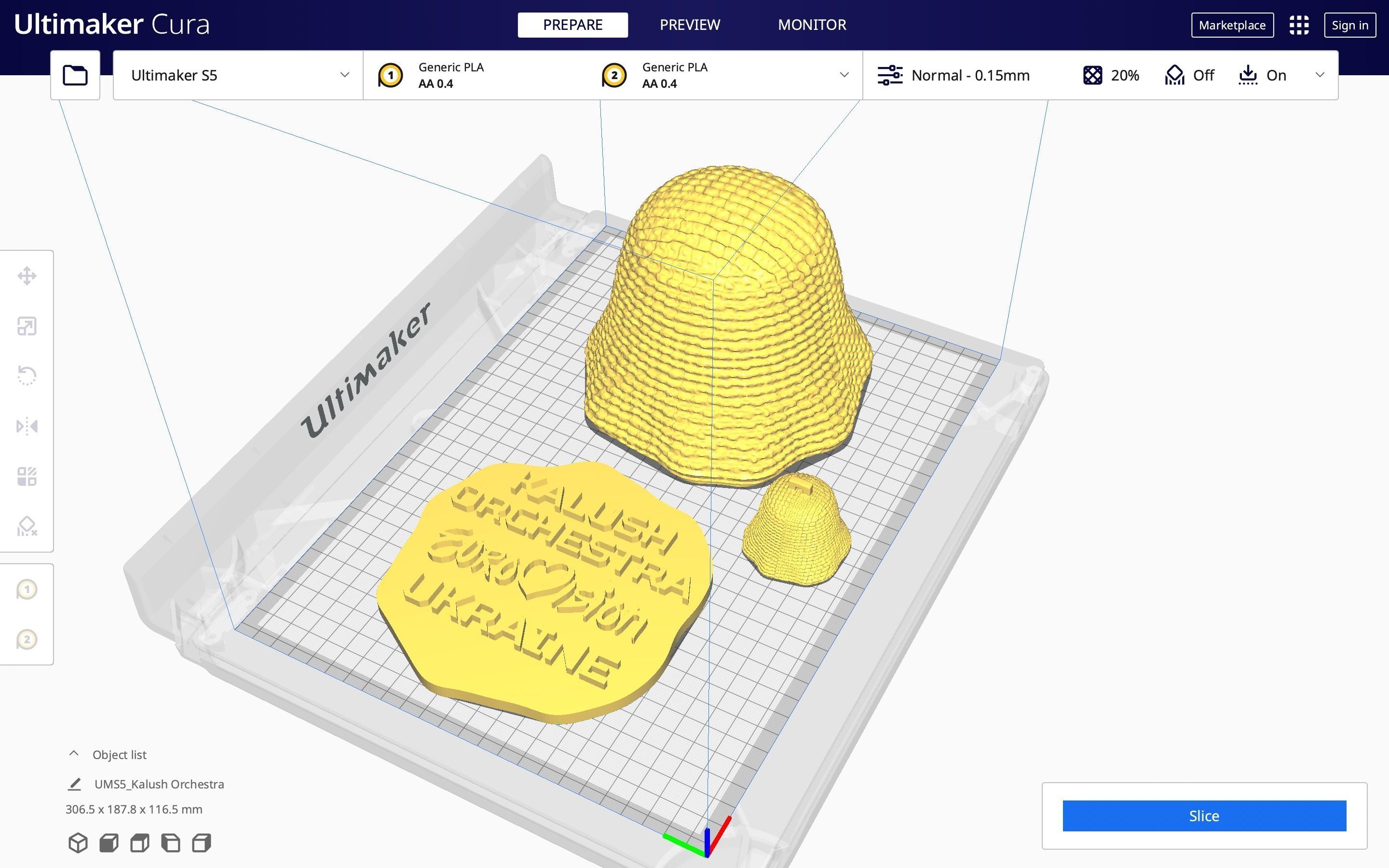Image resolution: width=1389 pixels, height=868 pixels.
Task: Select the Scale tool
Action: [27, 326]
